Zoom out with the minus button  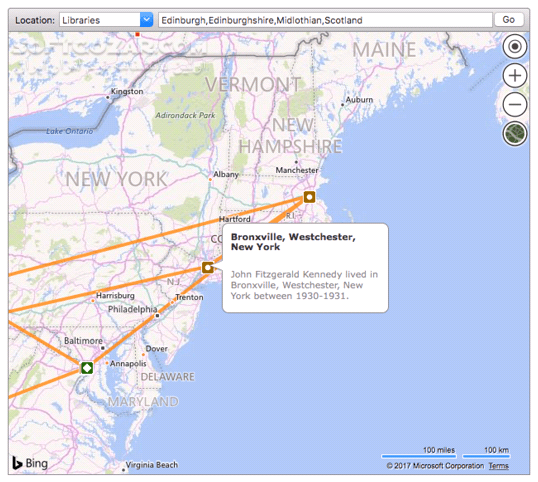515,104
